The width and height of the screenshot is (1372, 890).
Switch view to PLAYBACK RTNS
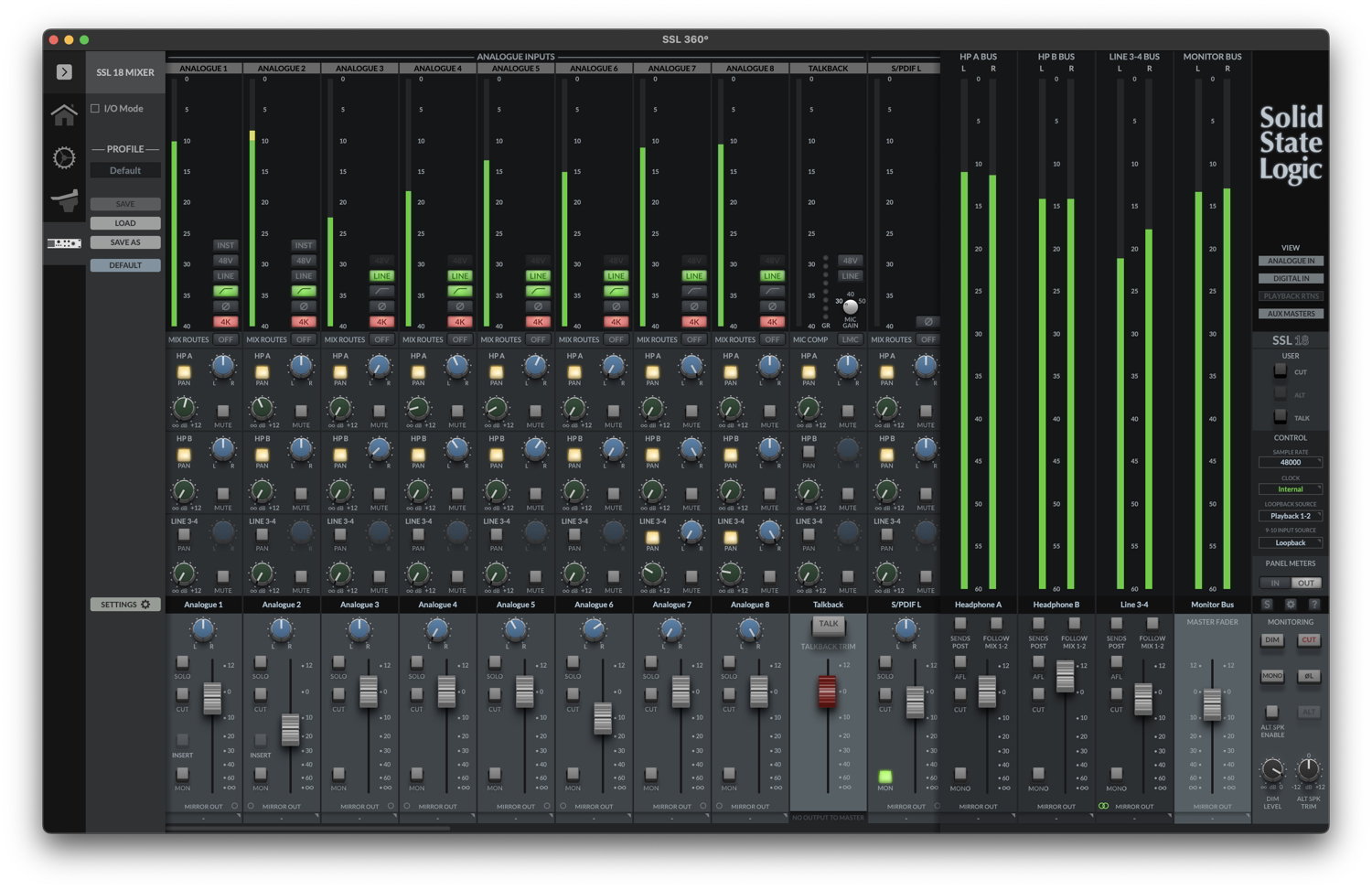(x=1291, y=296)
